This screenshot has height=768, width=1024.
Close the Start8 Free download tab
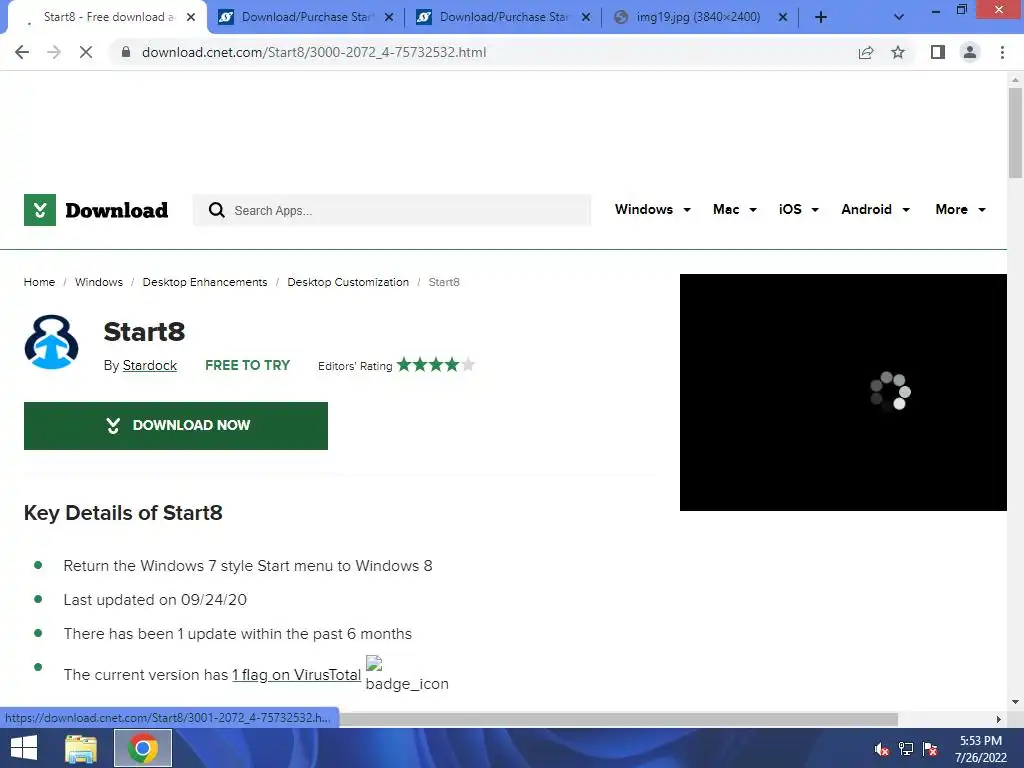click(x=191, y=18)
